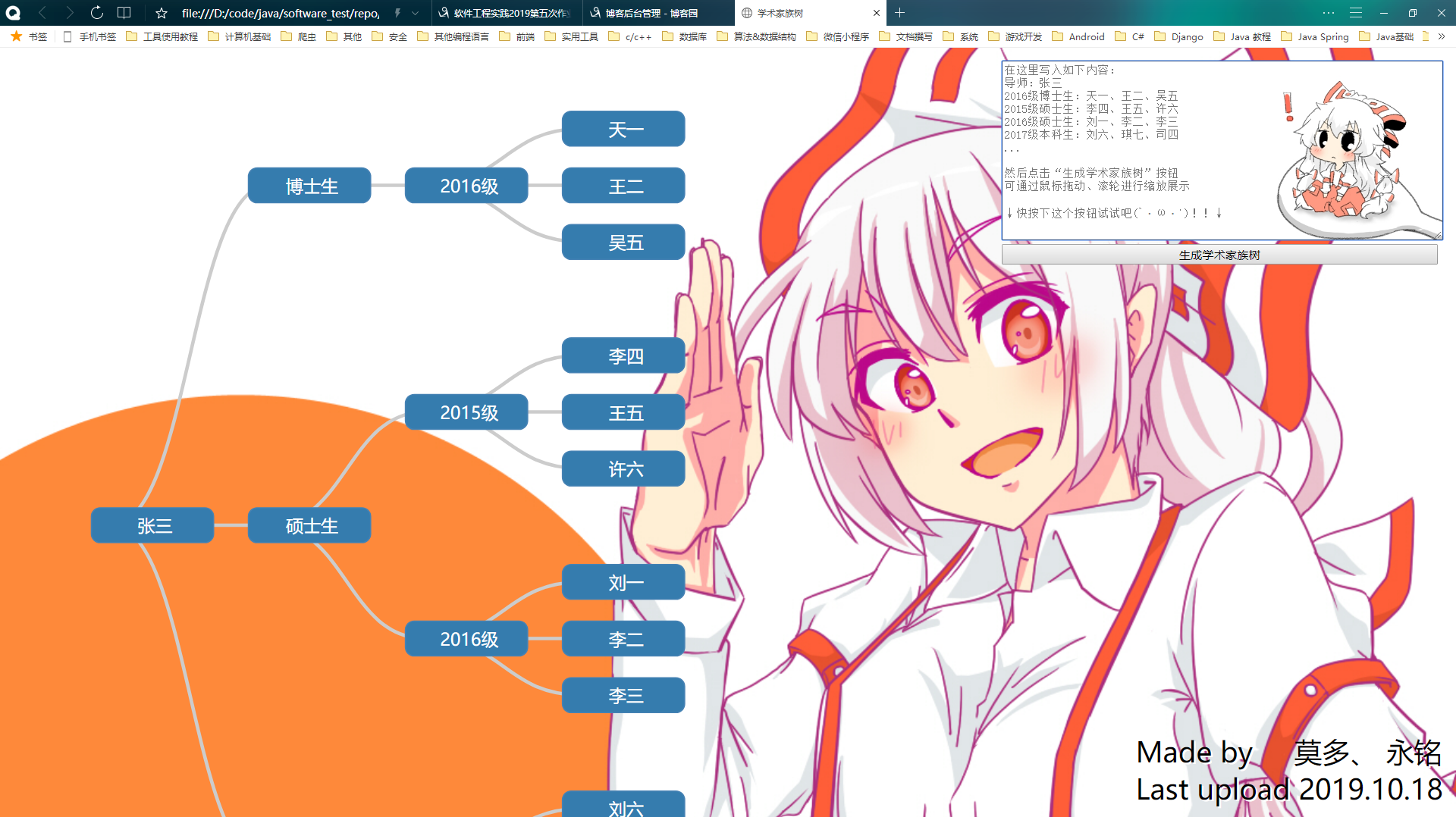Open 手机书签 bookmark folder
This screenshot has height=817, width=1456.
[89, 36]
